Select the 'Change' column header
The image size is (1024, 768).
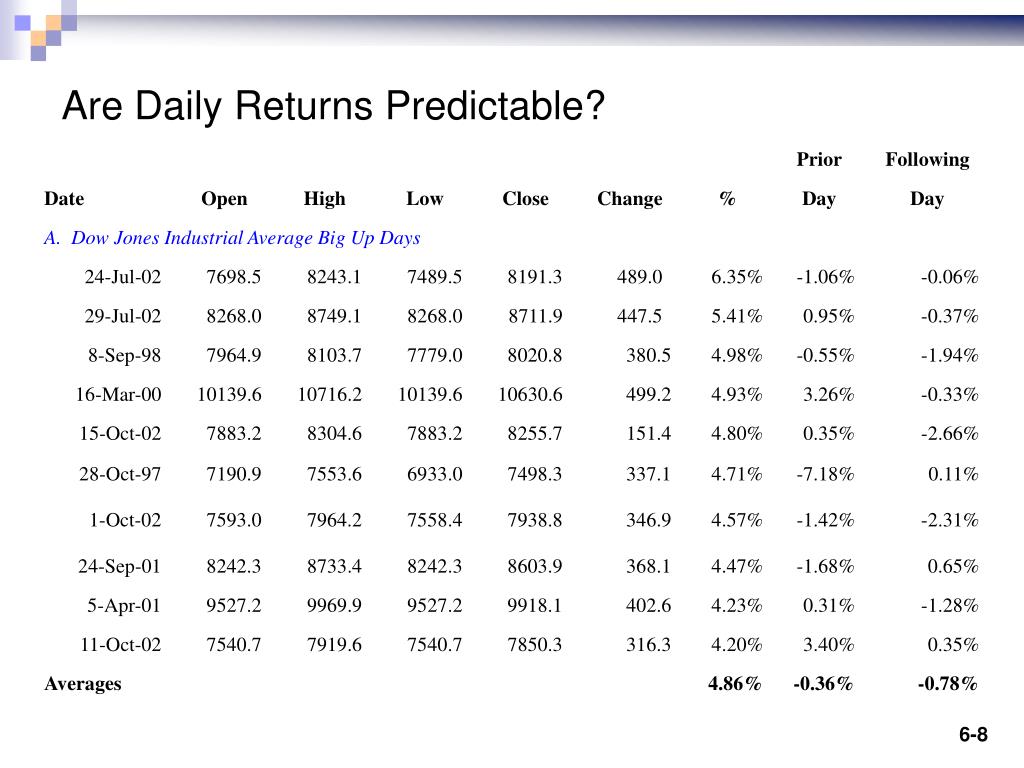[x=630, y=199]
